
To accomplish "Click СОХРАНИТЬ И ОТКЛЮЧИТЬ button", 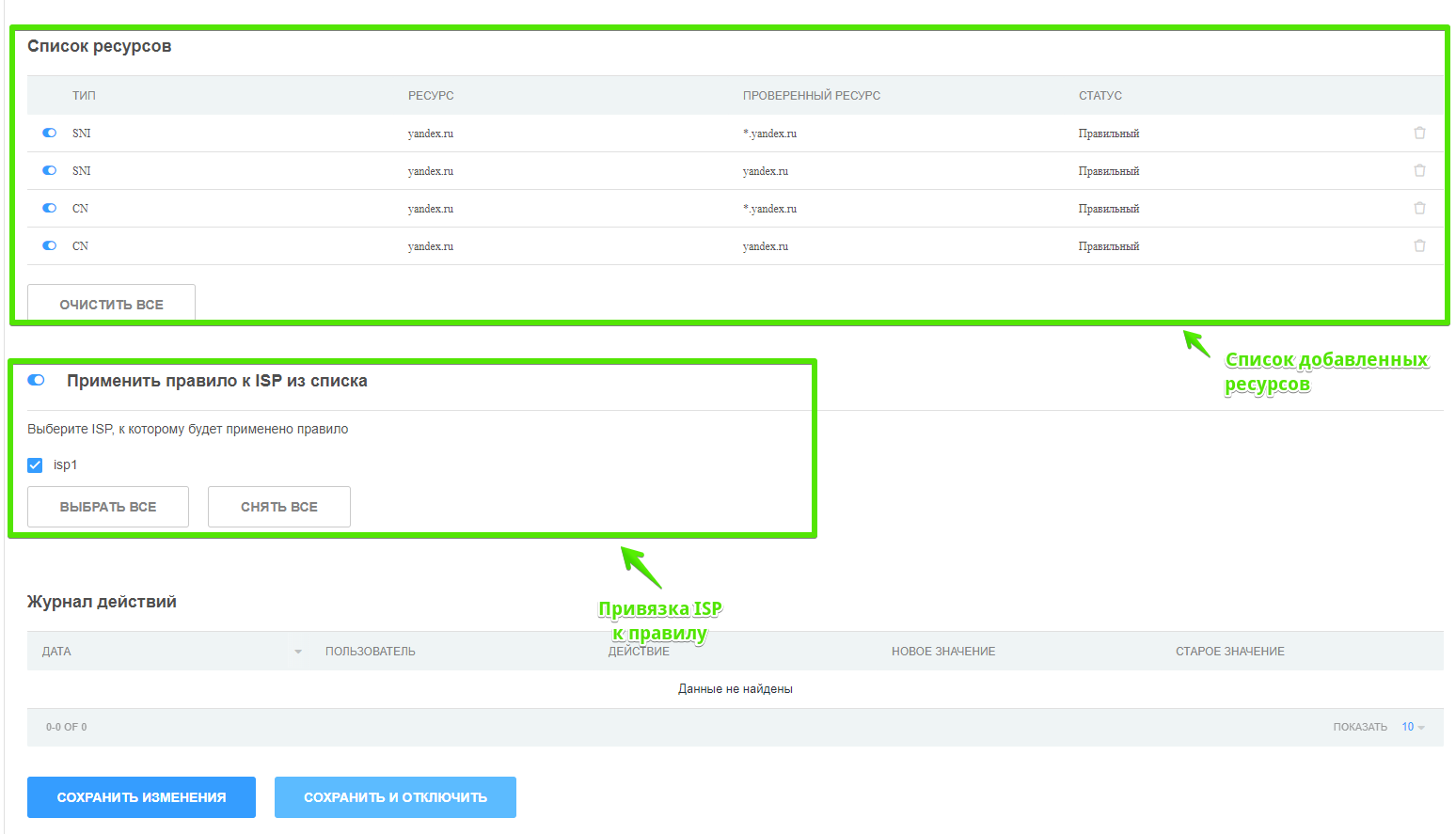I will [395, 797].
